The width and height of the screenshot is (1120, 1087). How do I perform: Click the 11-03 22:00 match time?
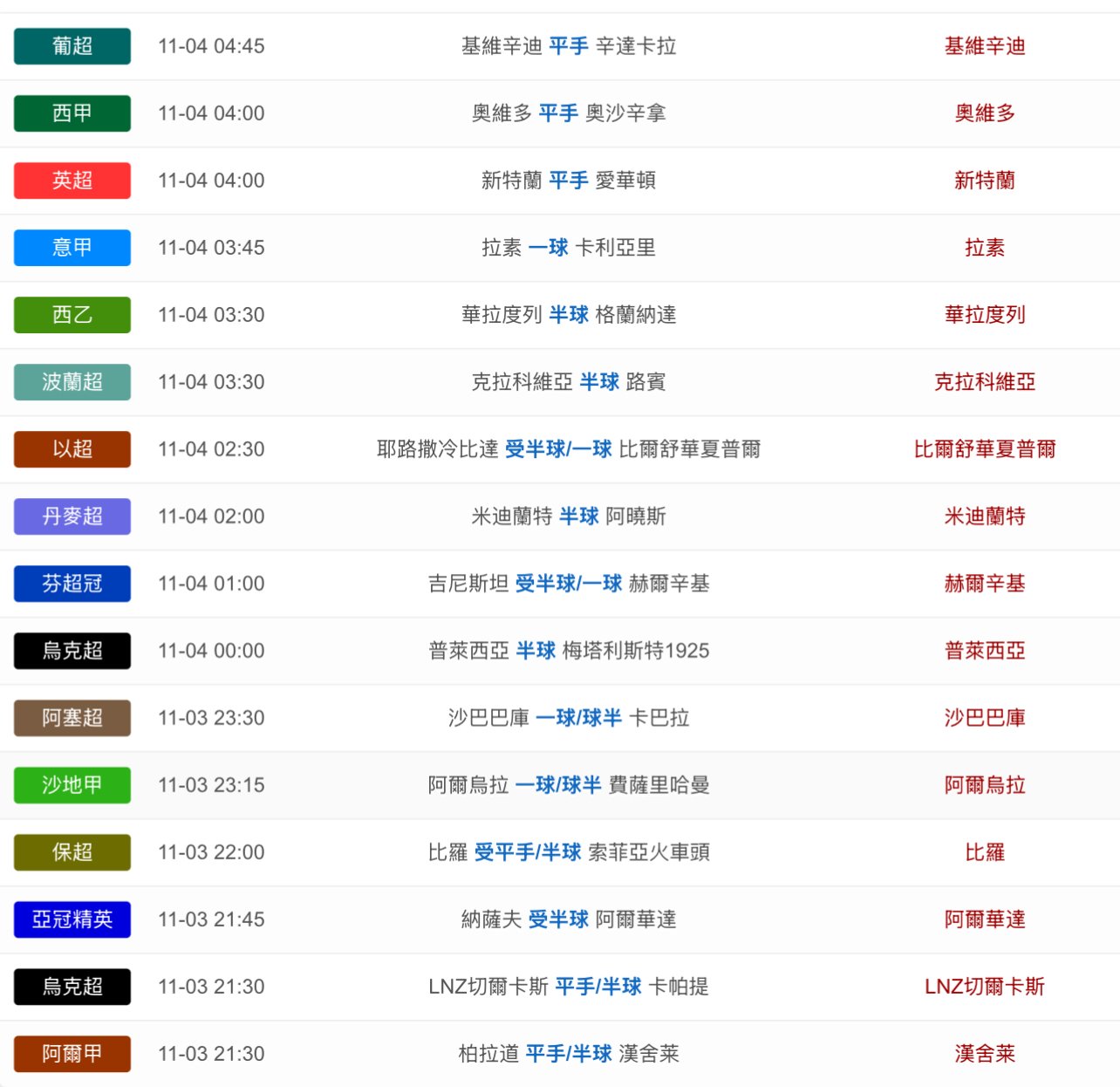pyautogui.click(x=211, y=852)
